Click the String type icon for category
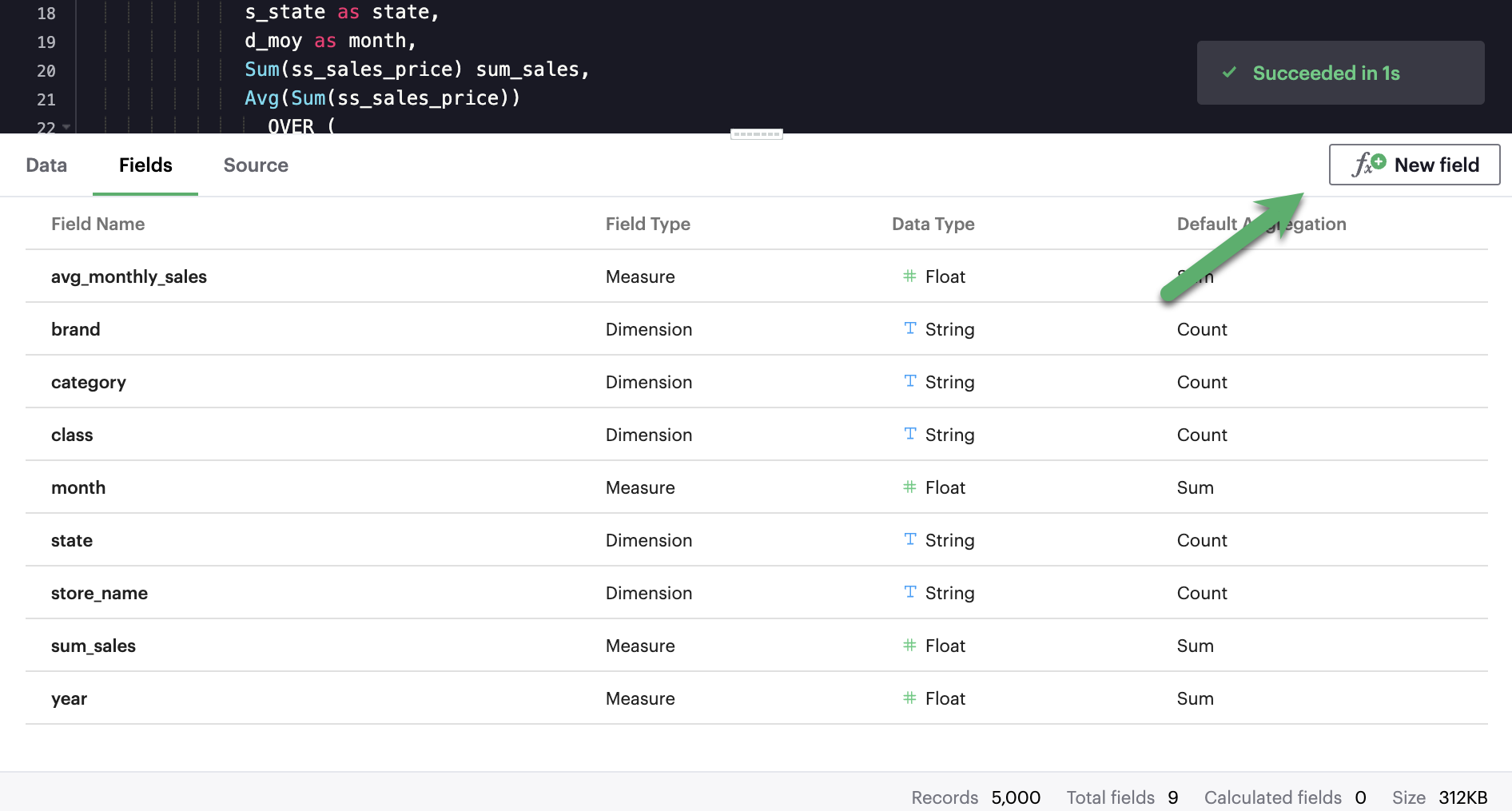 pos(909,381)
